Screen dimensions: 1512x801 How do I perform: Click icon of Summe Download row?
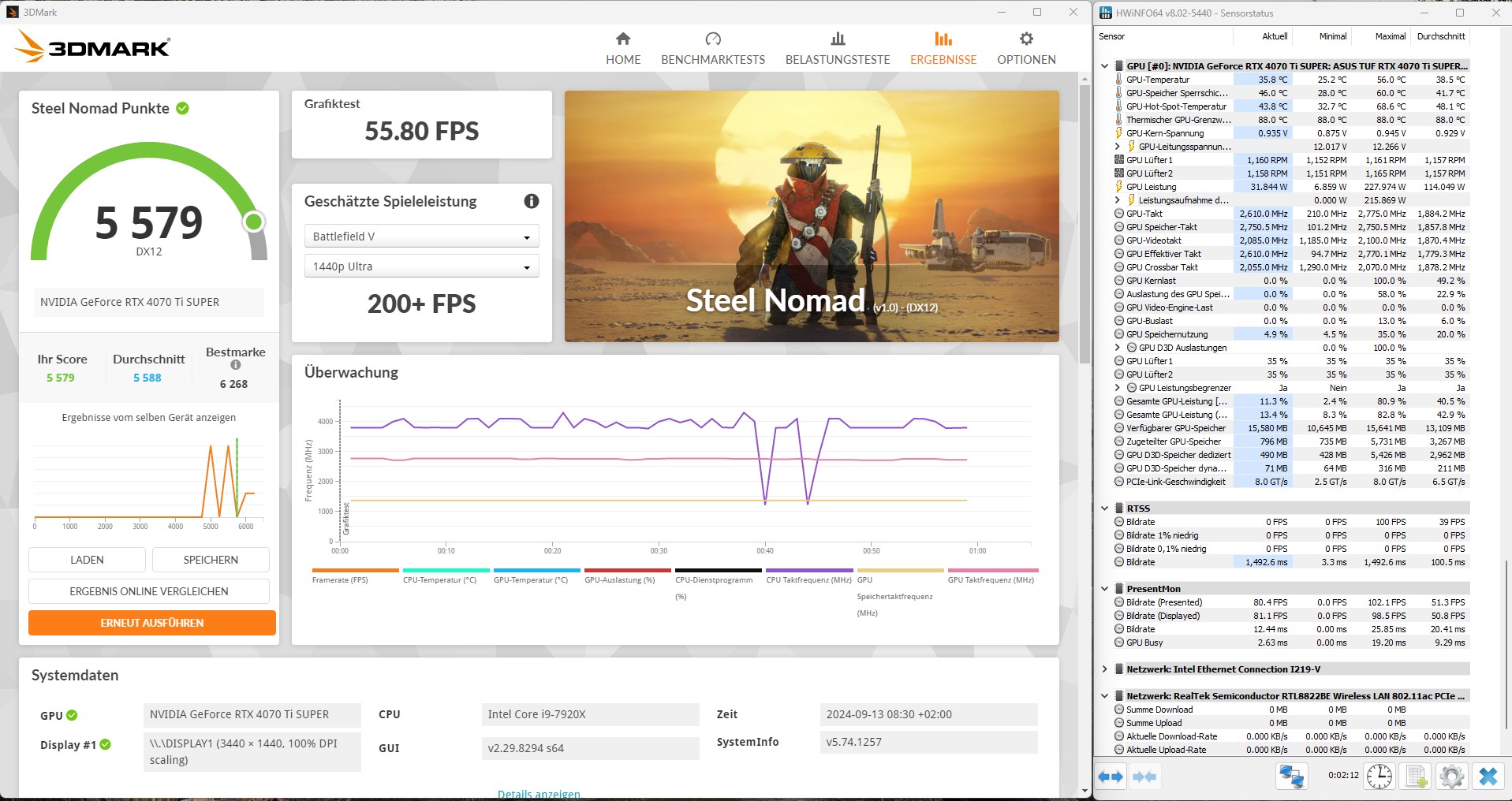1118,710
